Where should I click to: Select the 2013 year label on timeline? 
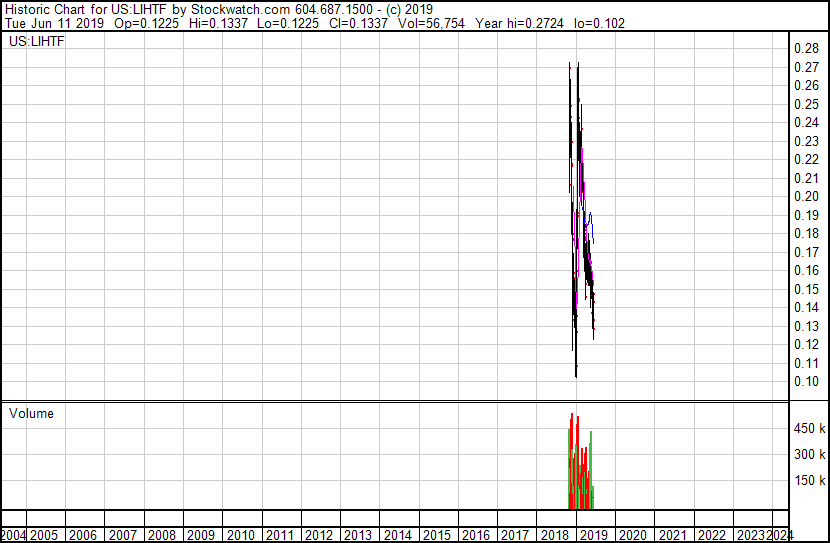coord(358,535)
